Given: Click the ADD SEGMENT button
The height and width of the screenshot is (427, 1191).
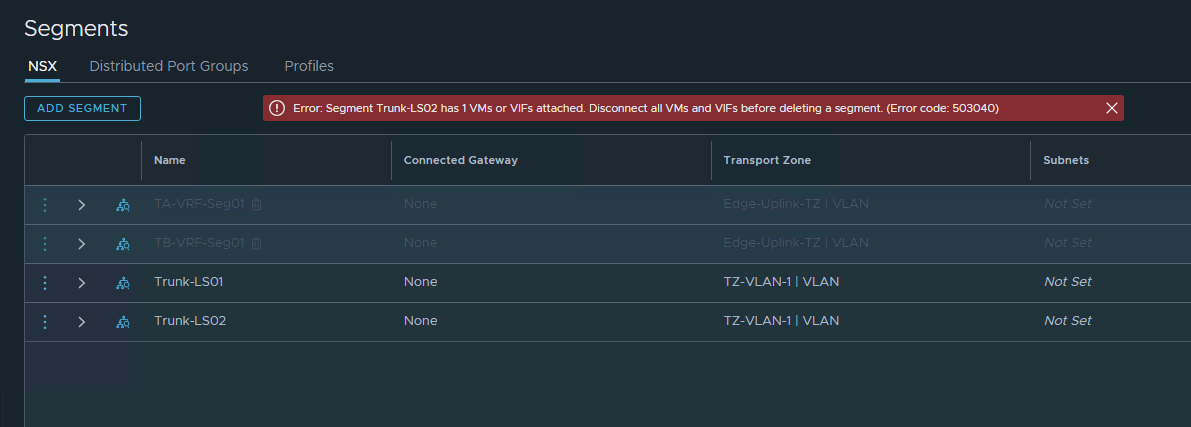Looking at the screenshot, I should point(82,108).
